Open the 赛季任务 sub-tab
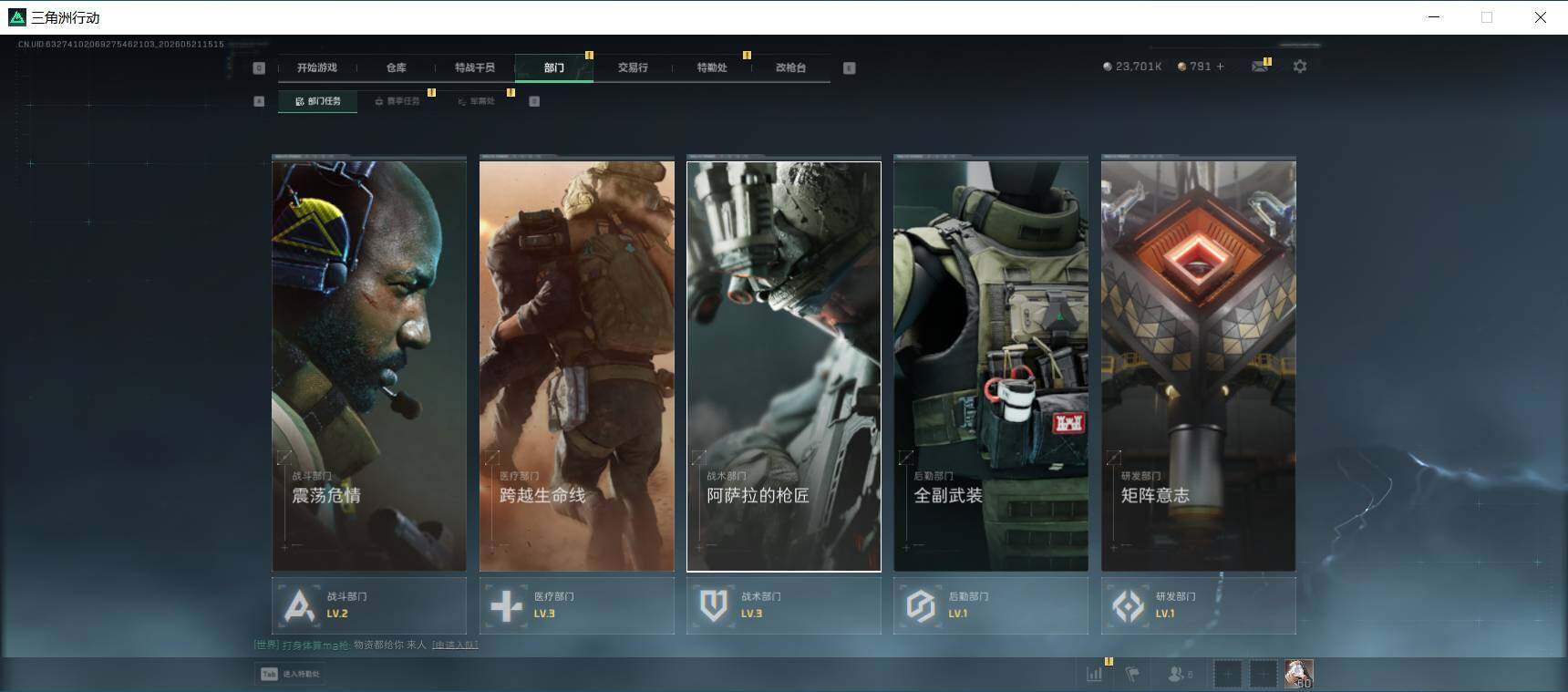 tap(397, 101)
